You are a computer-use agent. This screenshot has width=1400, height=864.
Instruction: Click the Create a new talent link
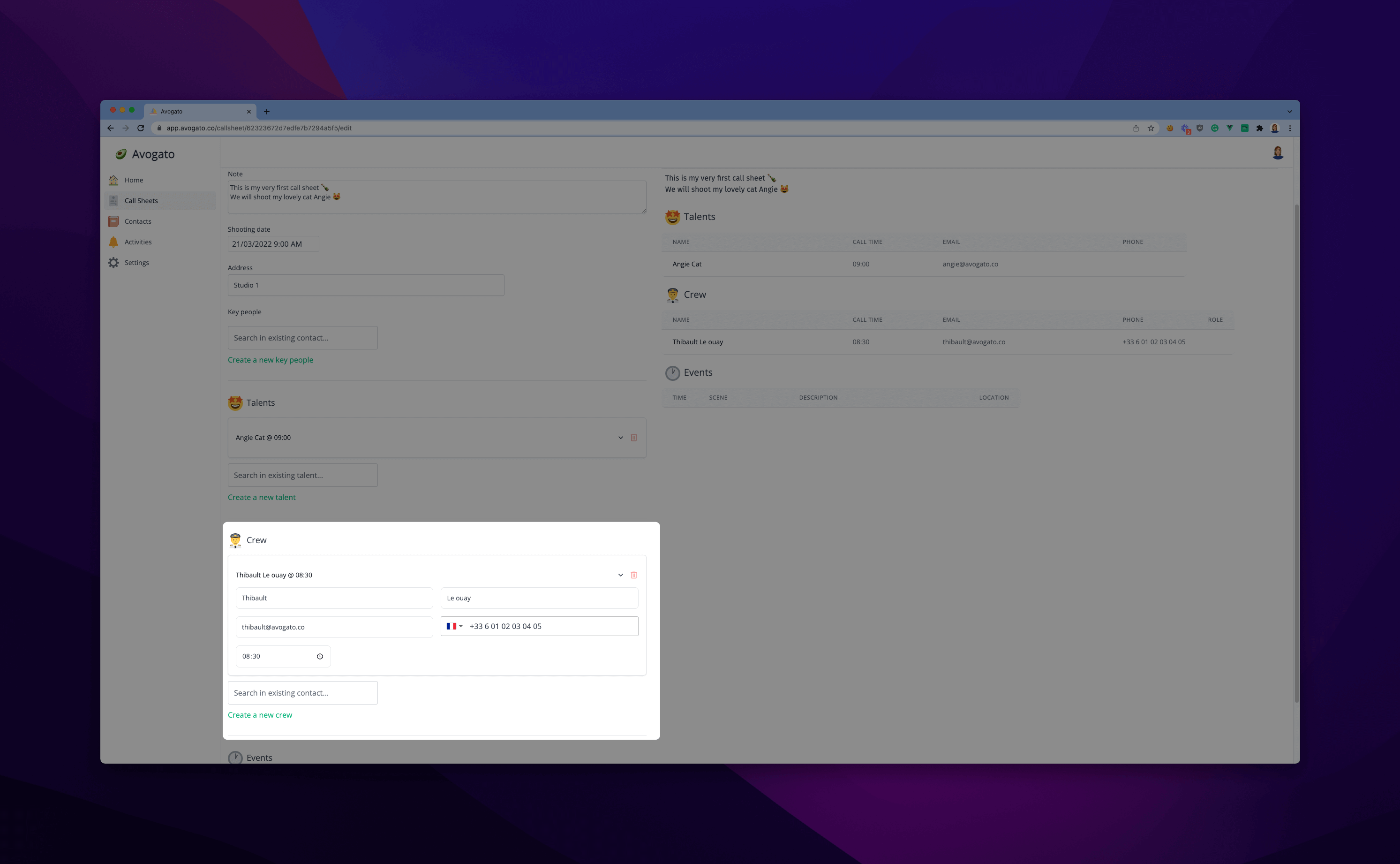(x=262, y=497)
